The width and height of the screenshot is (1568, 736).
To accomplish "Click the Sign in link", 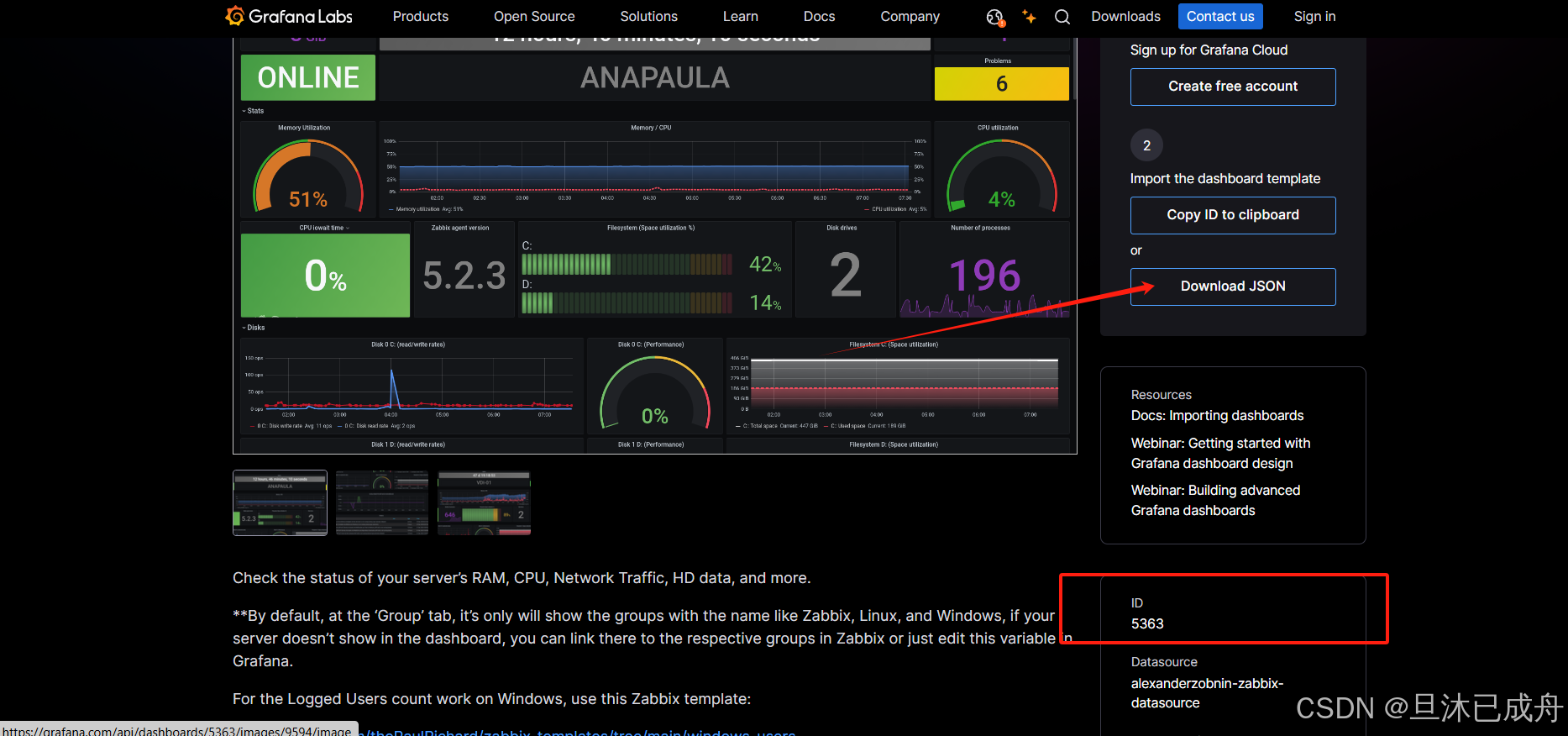I will tap(1314, 16).
